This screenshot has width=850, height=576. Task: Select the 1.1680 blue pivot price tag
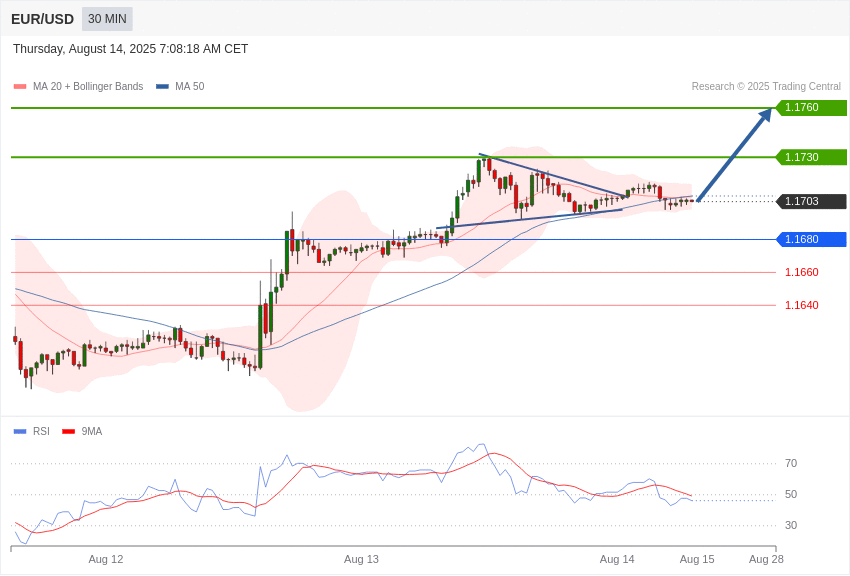[x=811, y=240]
